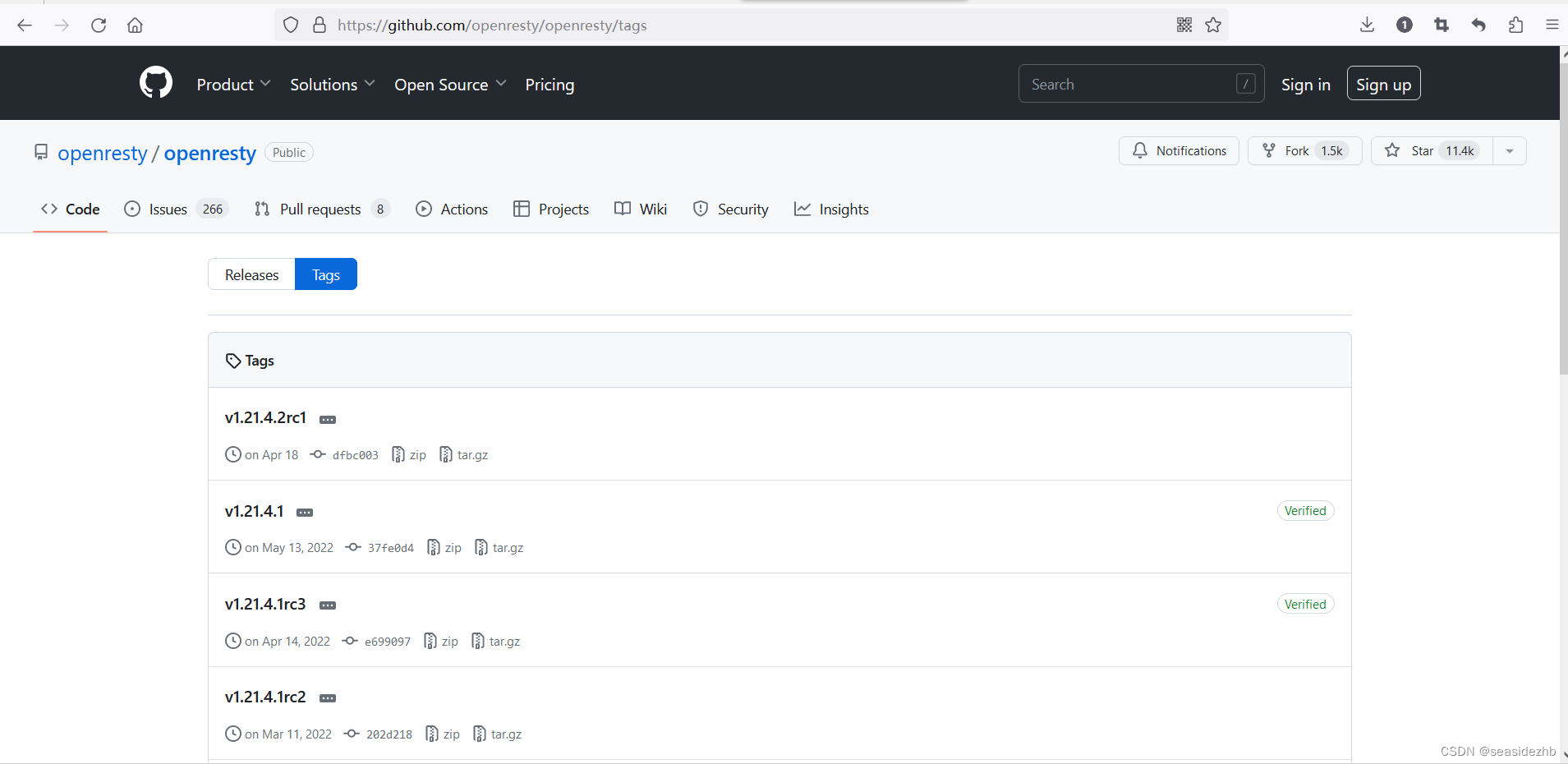Click the page vertical scrollbar thumb

coord(1564,219)
